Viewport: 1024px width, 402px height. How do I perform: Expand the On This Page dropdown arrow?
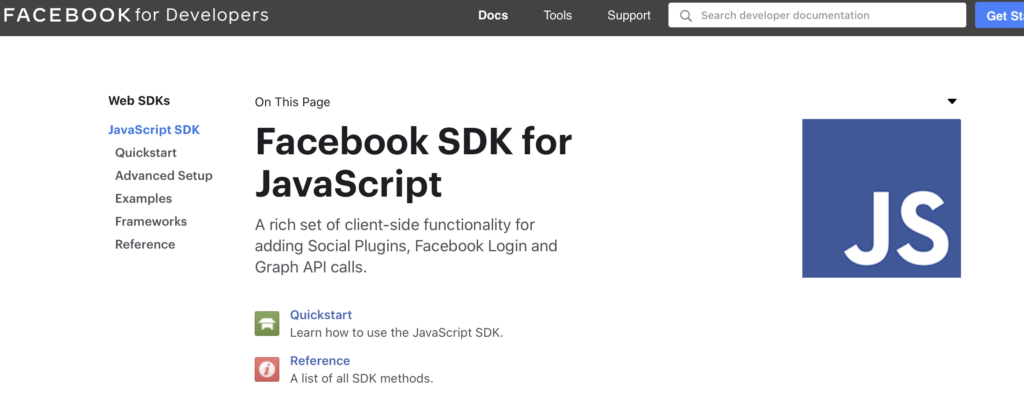(x=952, y=101)
